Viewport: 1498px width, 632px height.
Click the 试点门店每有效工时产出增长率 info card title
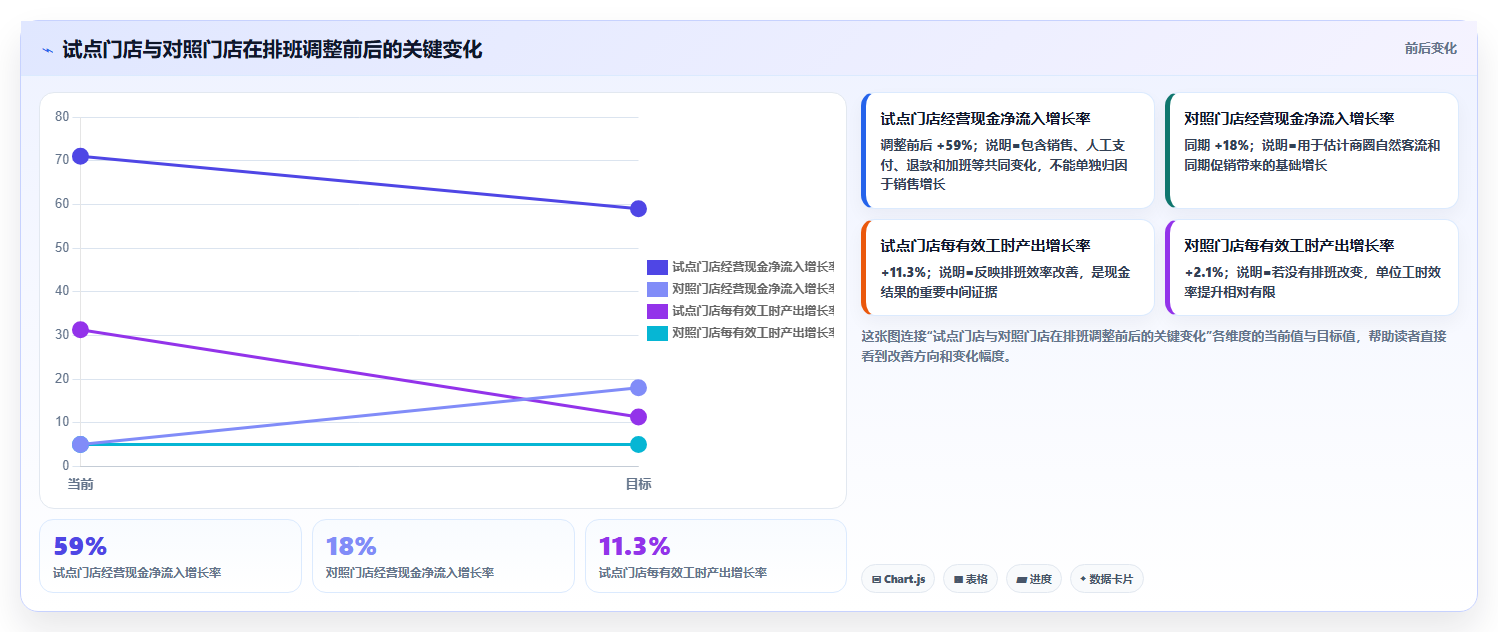(x=985, y=246)
